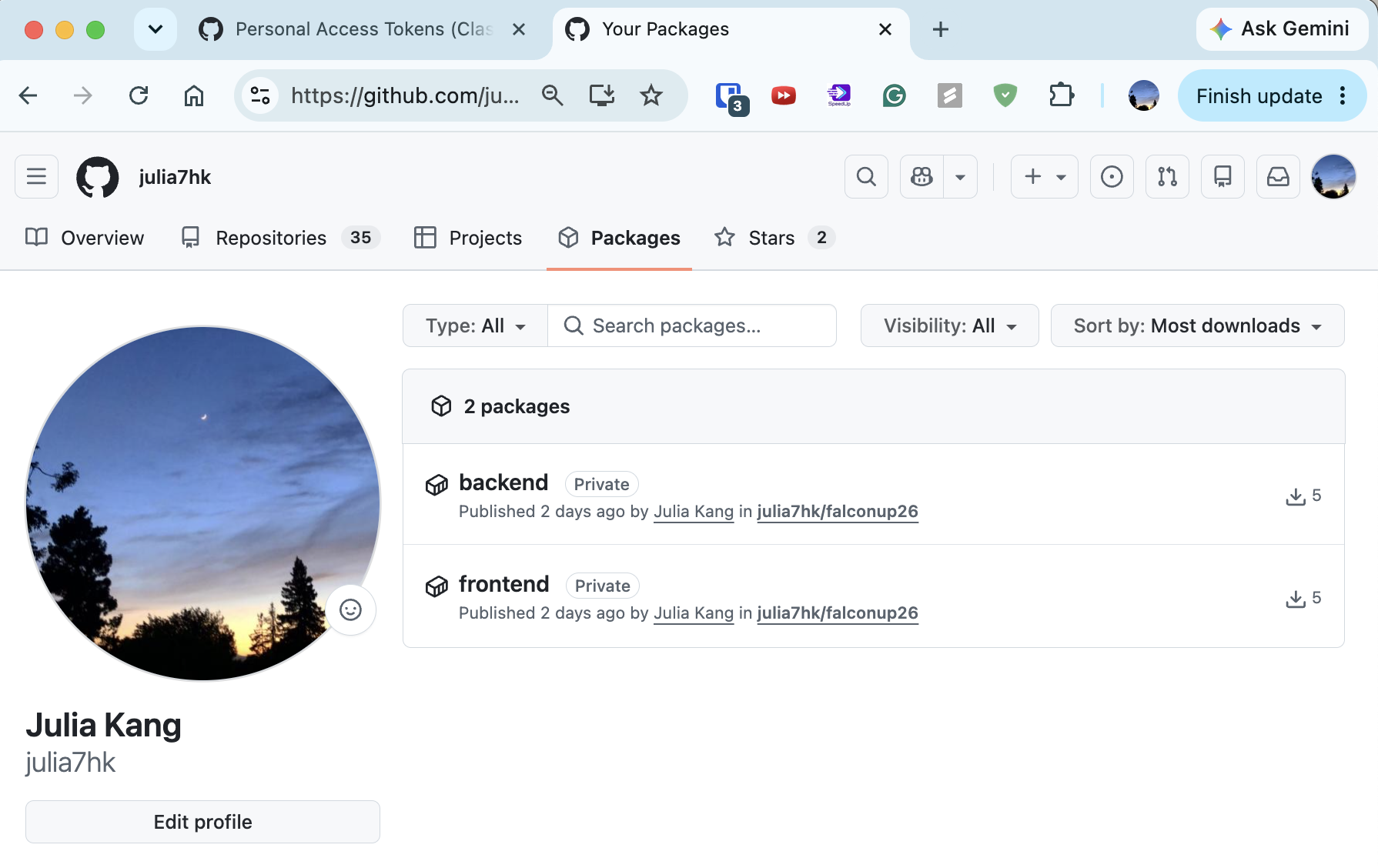1378x868 pixels.
Task: Go to browser home page icon
Action: point(194,95)
